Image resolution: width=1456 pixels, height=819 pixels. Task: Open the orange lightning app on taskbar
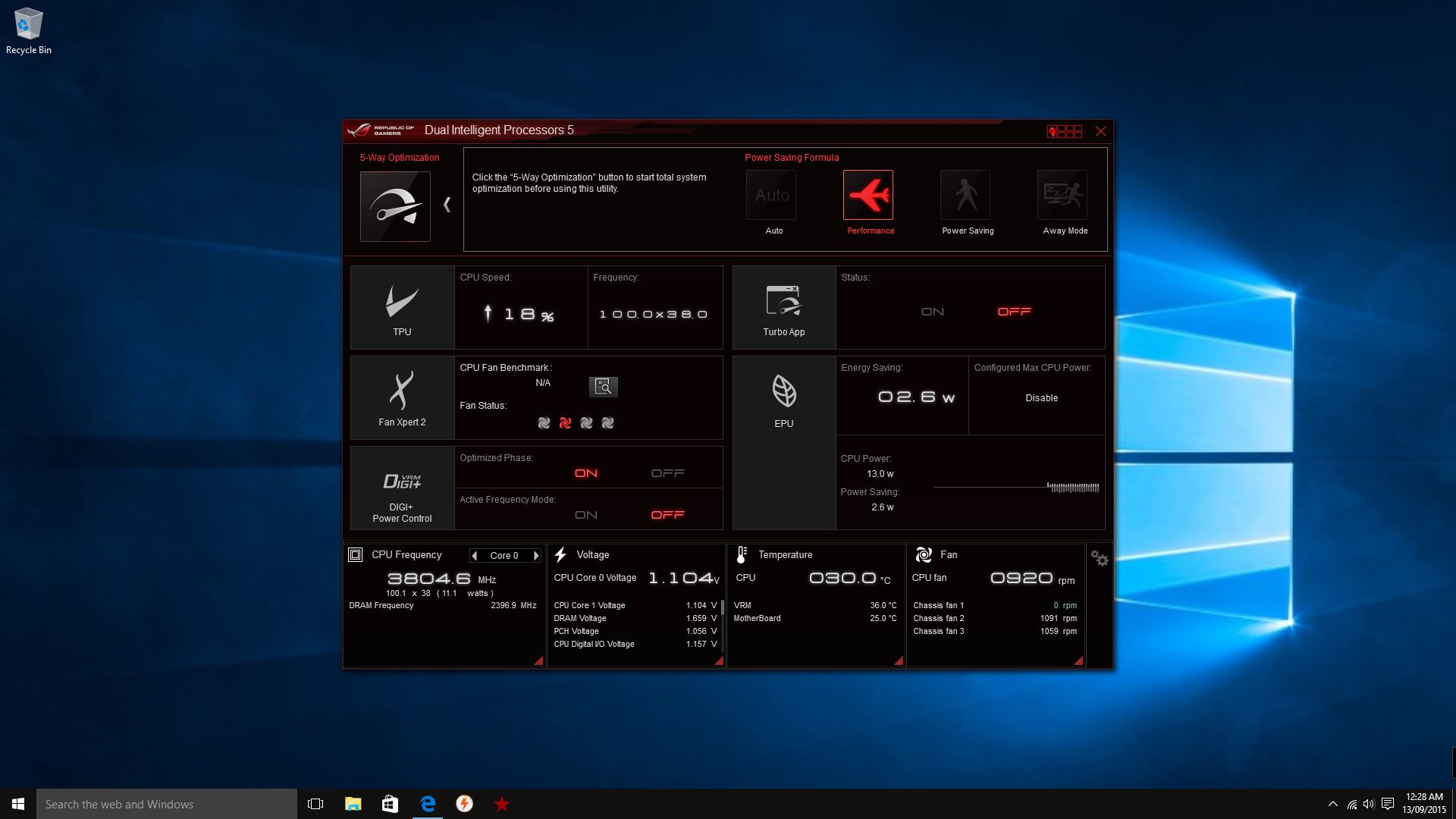pyautogui.click(x=465, y=804)
